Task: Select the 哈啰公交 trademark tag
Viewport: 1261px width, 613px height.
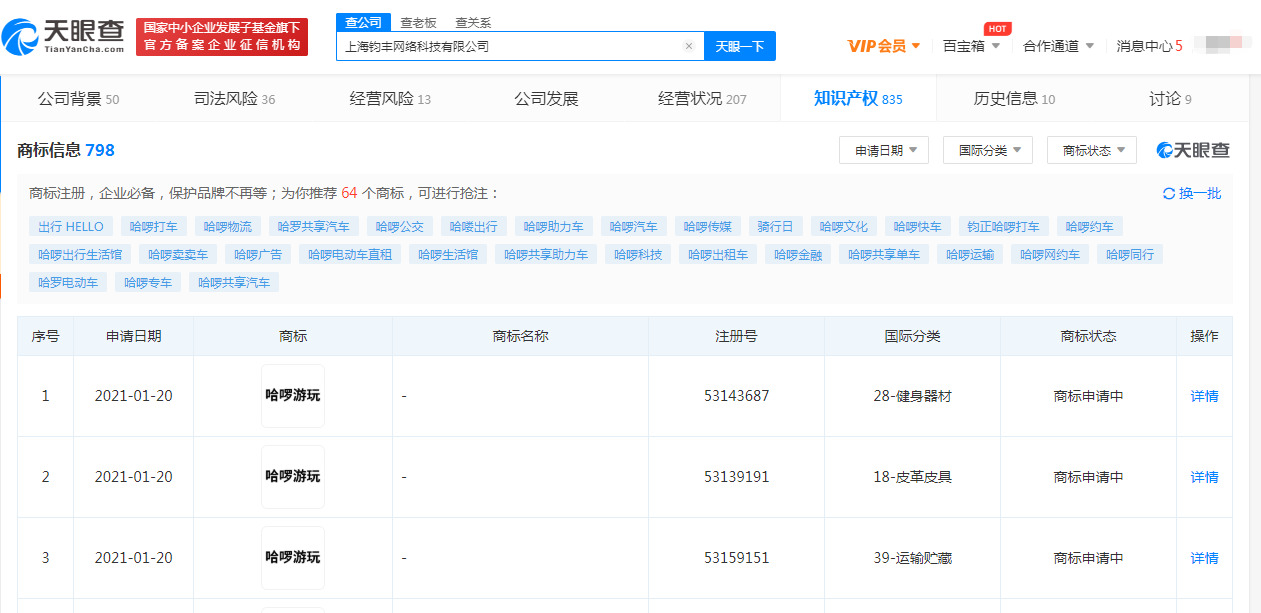Action: click(x=400, y=226)
